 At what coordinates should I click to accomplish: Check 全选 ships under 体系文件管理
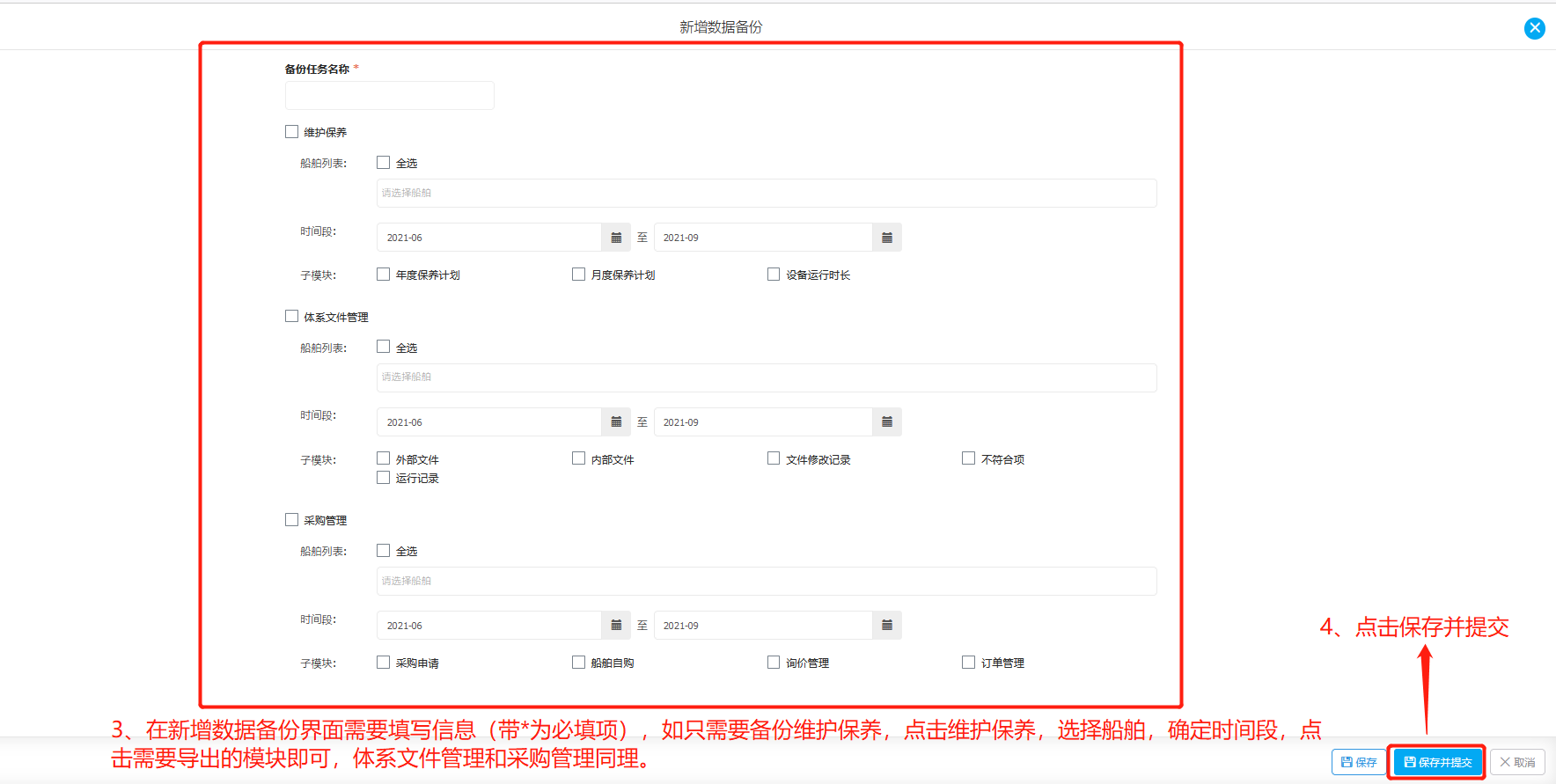(383, 347)
